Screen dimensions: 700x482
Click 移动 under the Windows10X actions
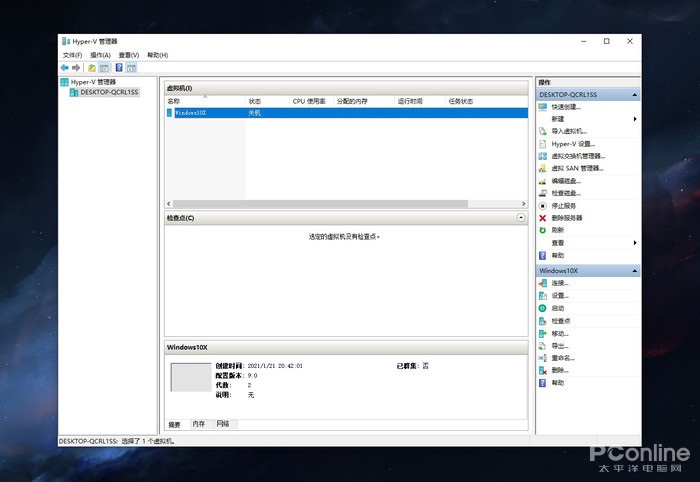560,333
